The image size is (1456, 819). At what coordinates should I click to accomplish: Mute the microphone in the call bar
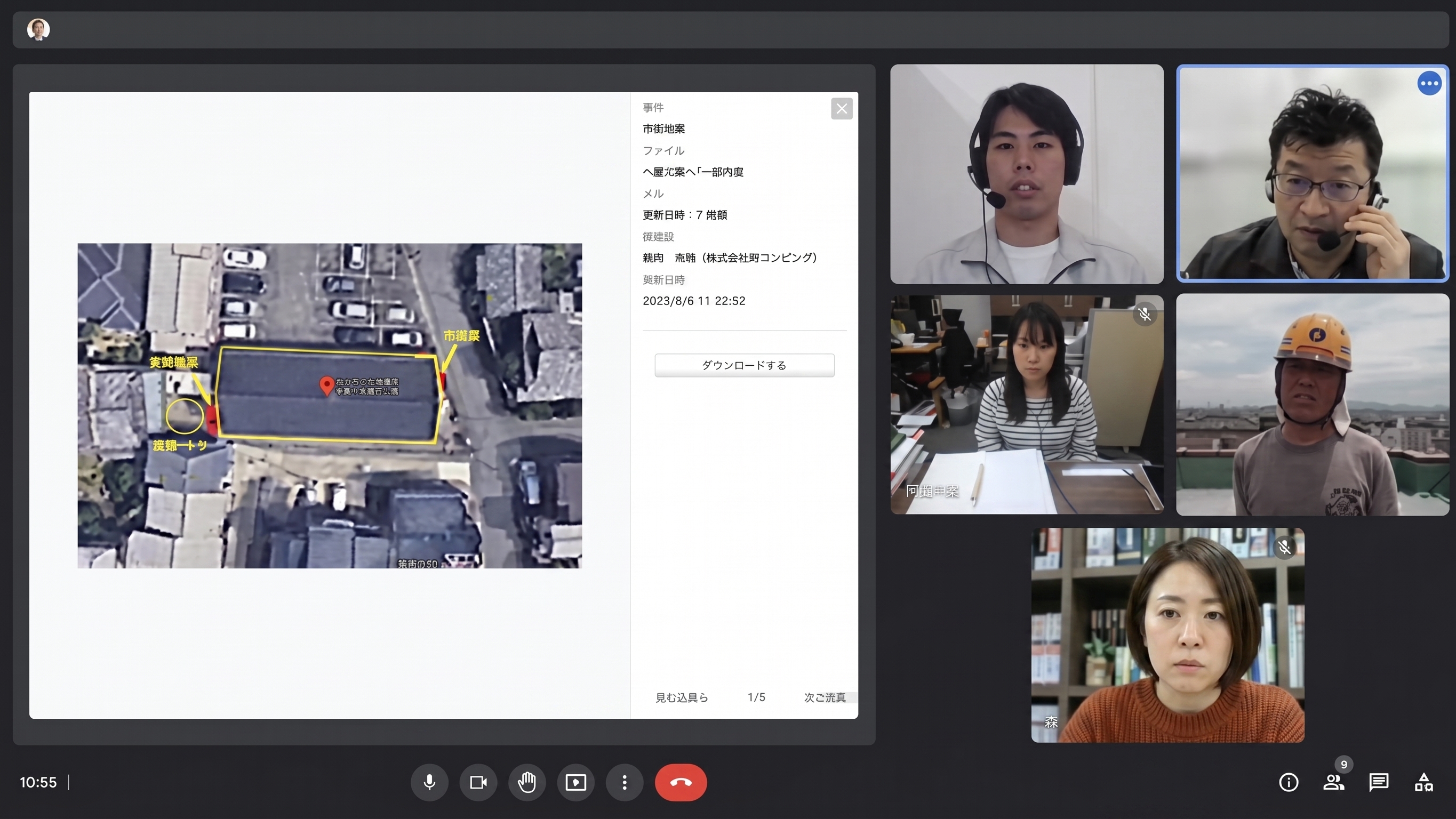429,782
